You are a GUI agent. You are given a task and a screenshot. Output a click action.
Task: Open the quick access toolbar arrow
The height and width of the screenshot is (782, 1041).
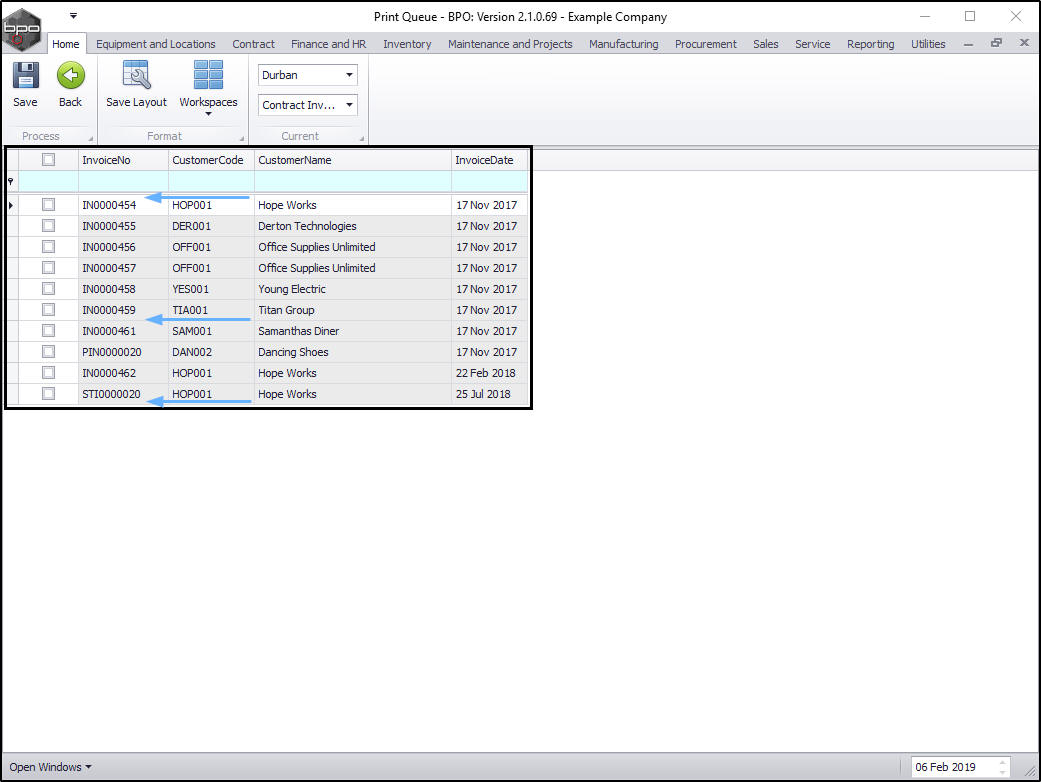click(x=73, y=15)
